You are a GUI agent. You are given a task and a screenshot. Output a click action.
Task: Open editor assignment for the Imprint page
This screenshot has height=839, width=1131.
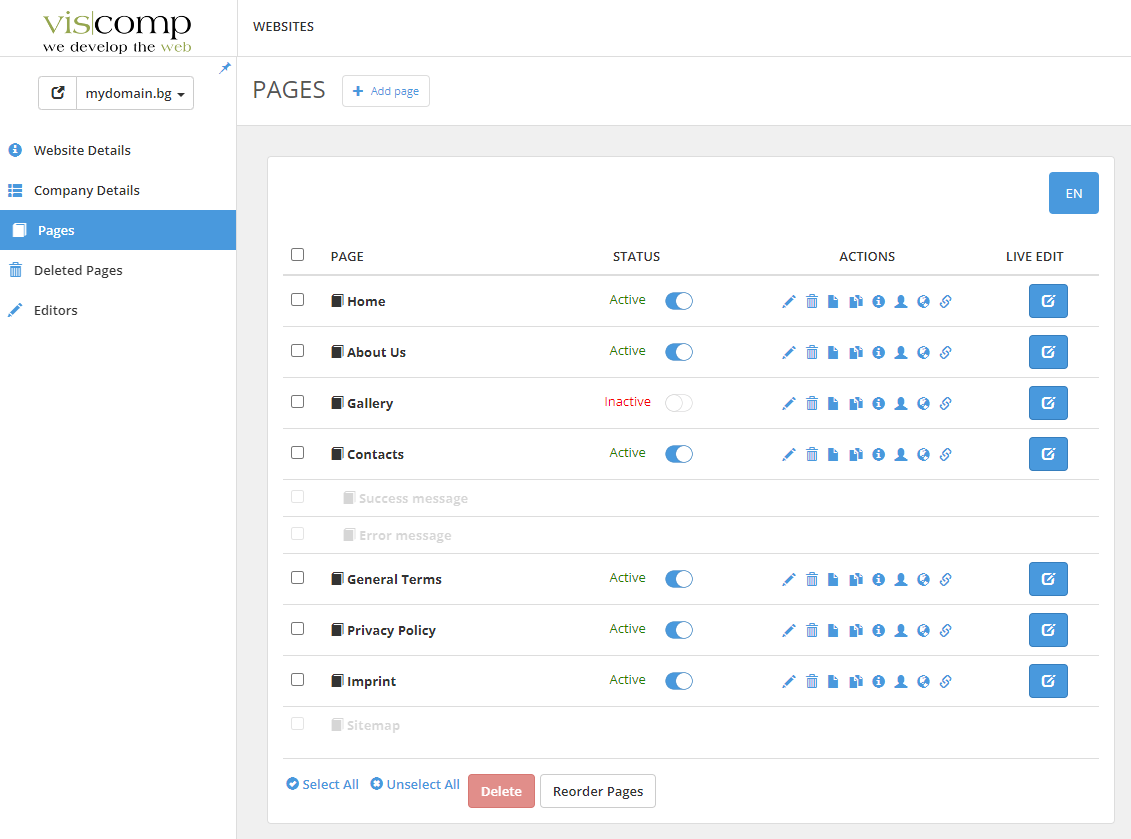pyautogui.click(x=900, y=680)
